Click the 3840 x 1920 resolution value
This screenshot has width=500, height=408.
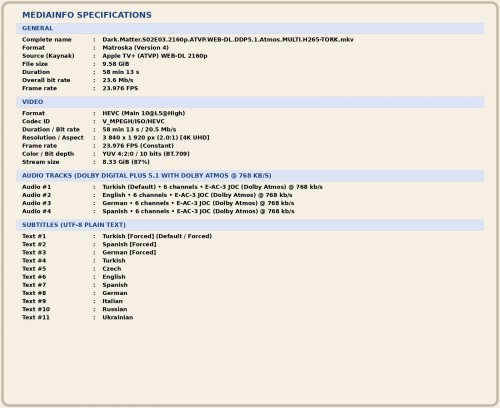pos(156,138)
